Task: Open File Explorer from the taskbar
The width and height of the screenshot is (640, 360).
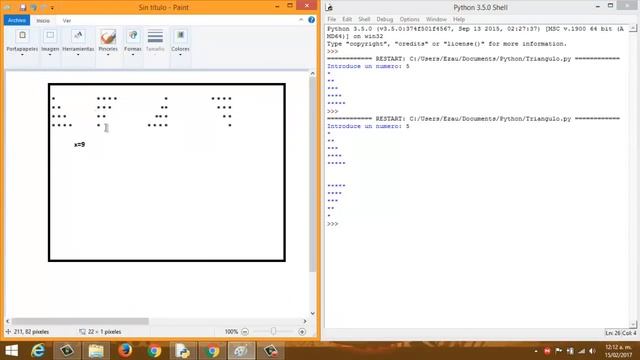Action: pos(96,351)
